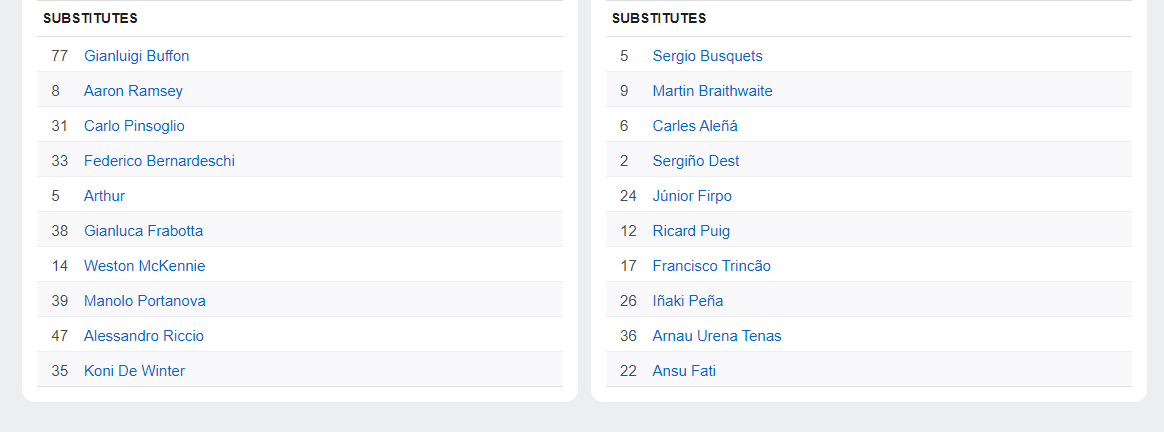Click on Sergio Busquets
1164x432 pixels.
point(707,56)
